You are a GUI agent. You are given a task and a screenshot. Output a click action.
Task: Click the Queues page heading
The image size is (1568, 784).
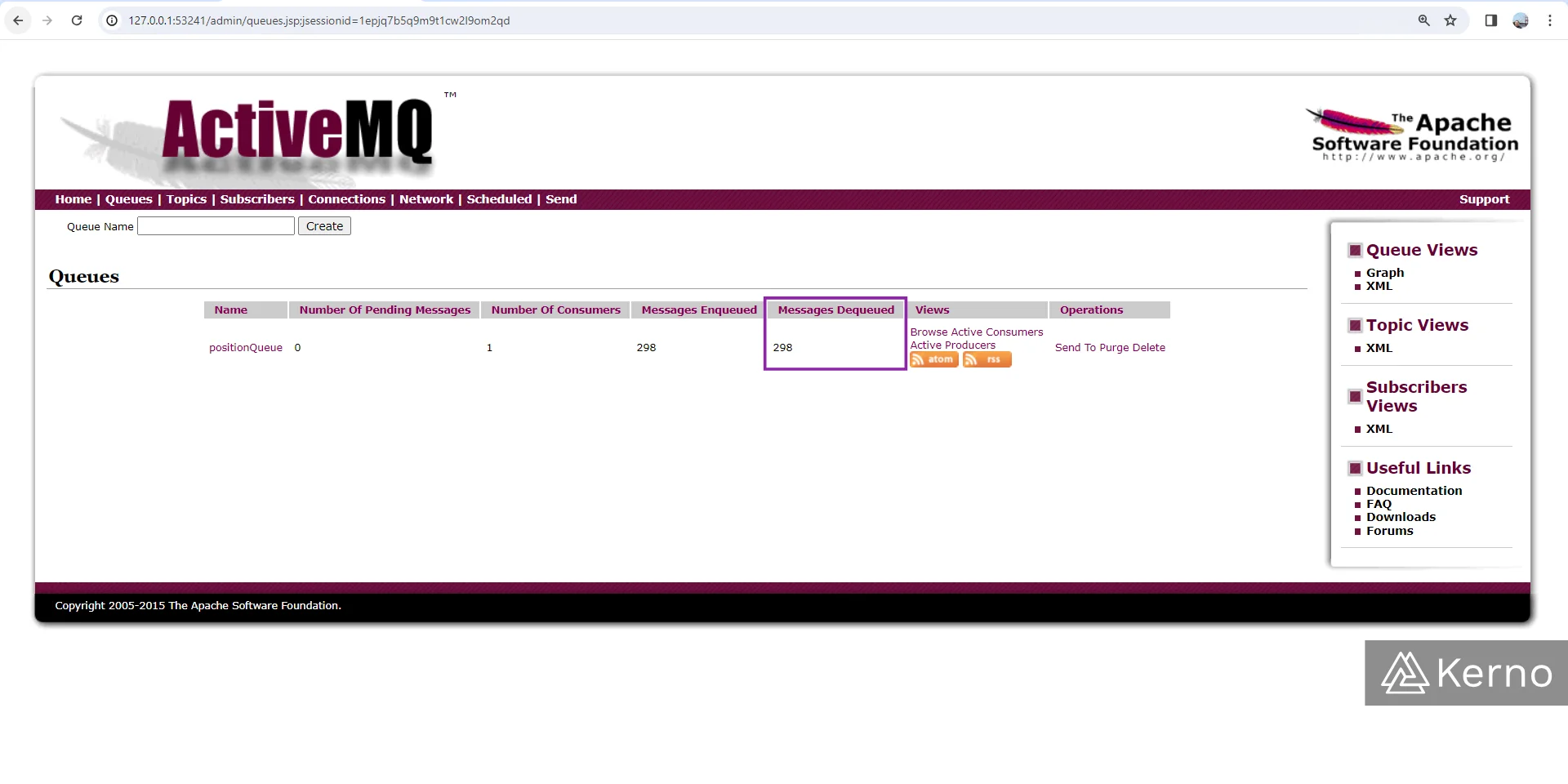(84, 277)
